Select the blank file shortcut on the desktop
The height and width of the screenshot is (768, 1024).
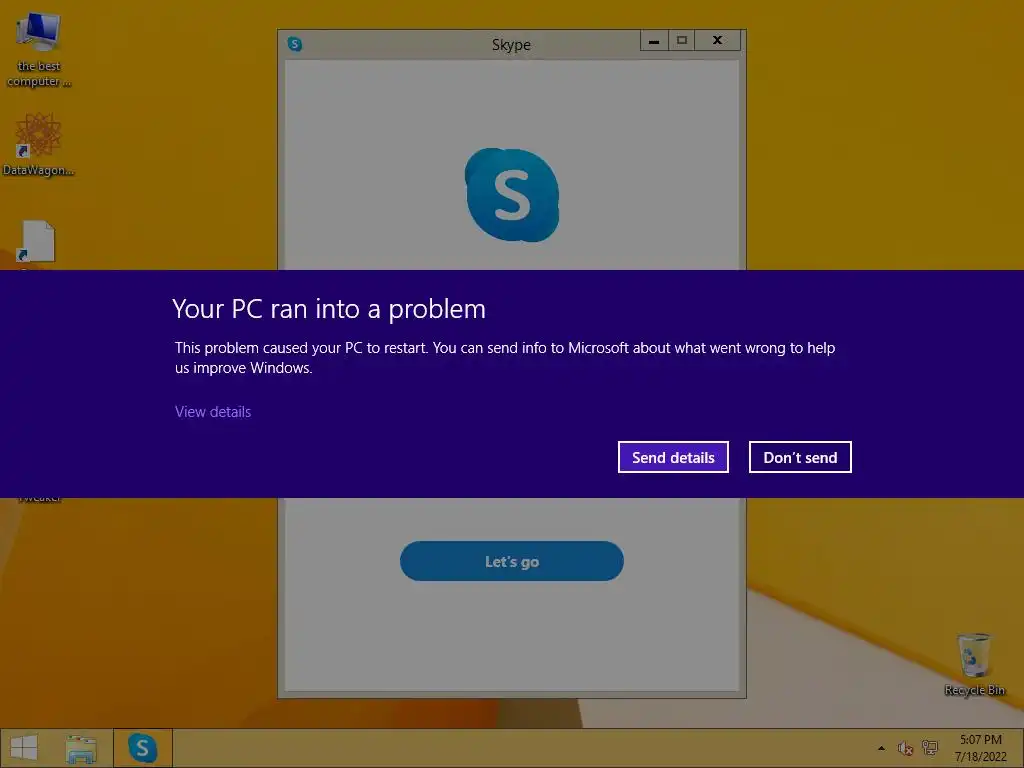coord(37,242)
